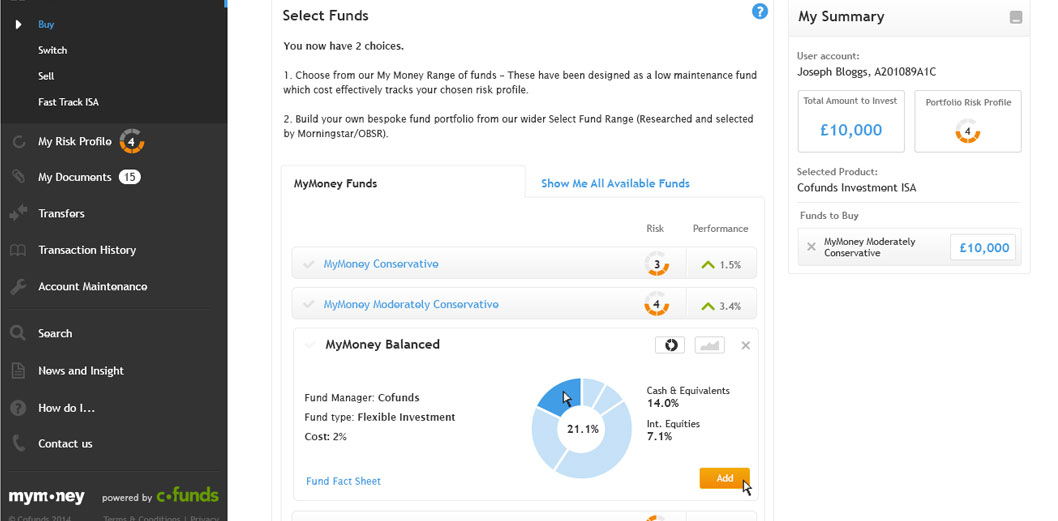Open the Fund Fact Sheet link

pos(343,481)
